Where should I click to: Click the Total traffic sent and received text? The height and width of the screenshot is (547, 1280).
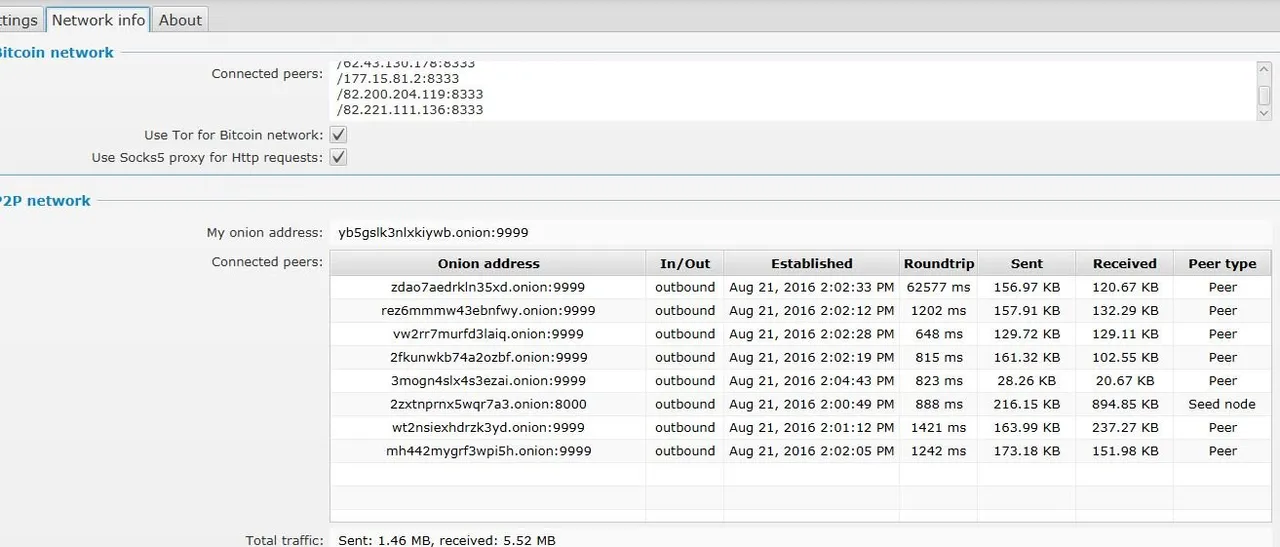pos(447,540)
